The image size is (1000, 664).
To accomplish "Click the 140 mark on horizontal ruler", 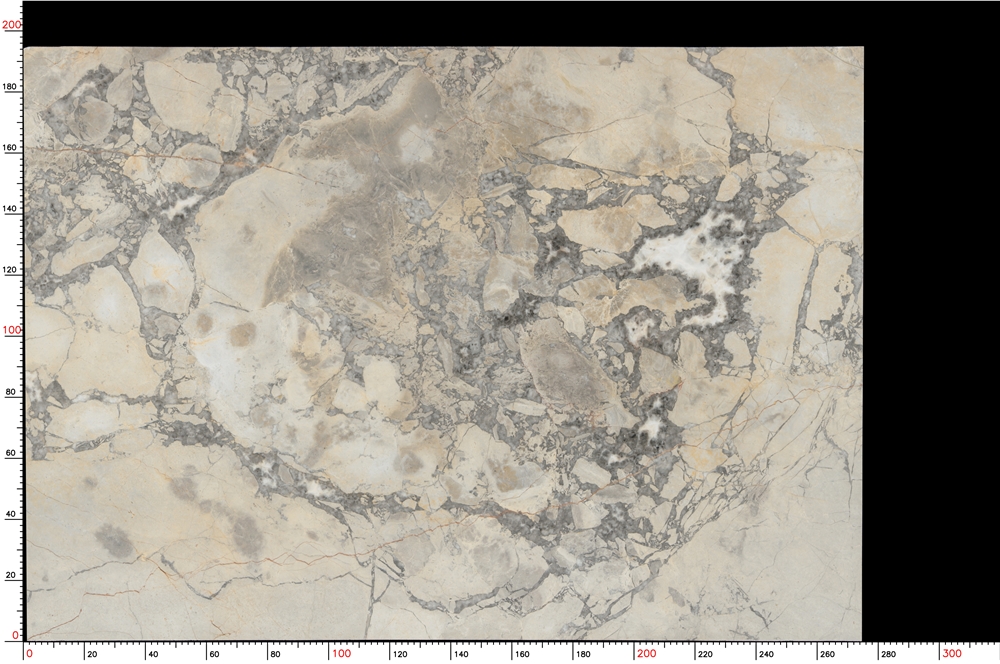I will (x=460, y=654).
